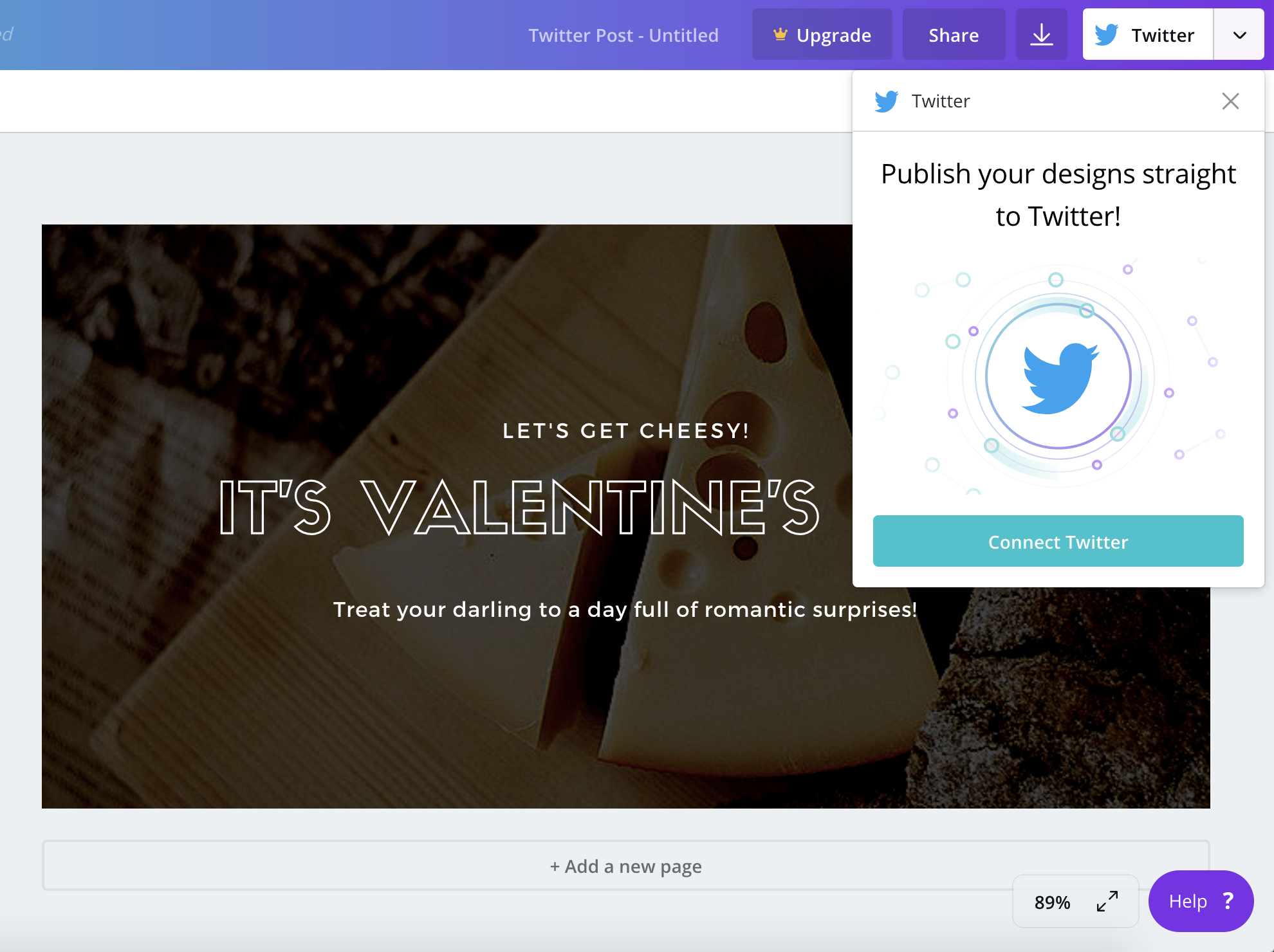
Task: Click Connect Twitter button
Action: coord(1058,541)
